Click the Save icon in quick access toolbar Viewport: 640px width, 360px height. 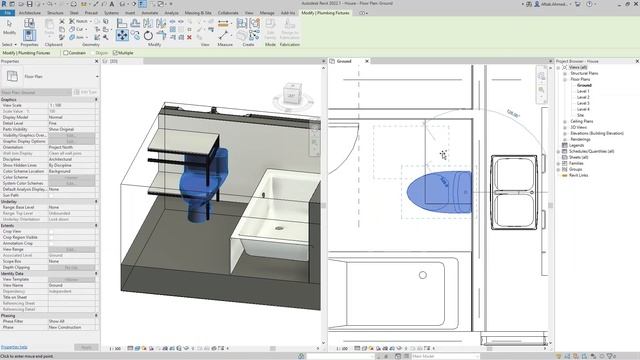pyautogui.click(x=29, y=4)
